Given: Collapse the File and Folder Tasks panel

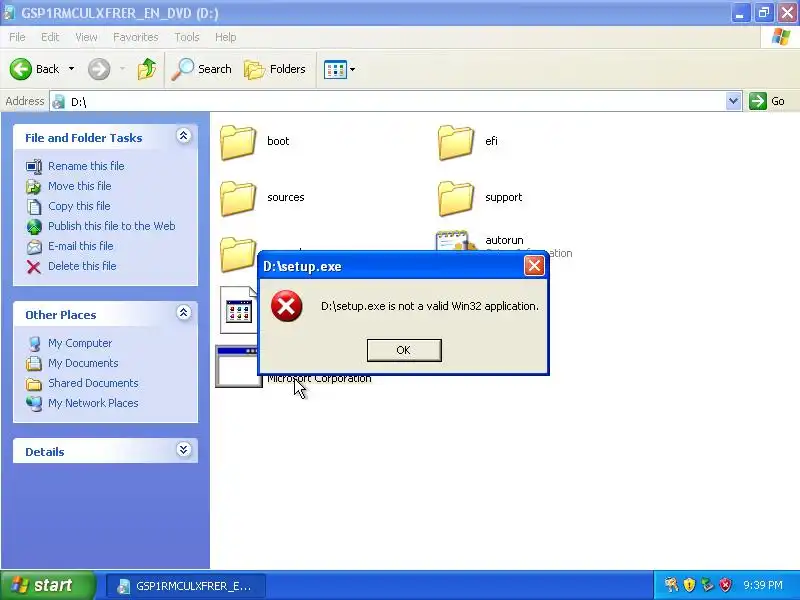Looking at the screenshot, I should (184, 136).
